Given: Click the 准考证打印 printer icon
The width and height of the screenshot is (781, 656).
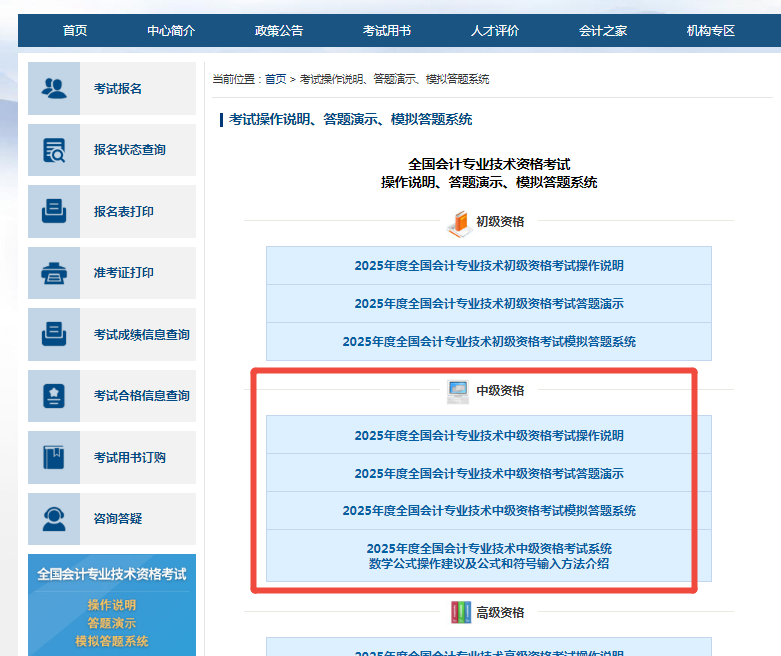Looking at the screenshot, I should (54, 273).
